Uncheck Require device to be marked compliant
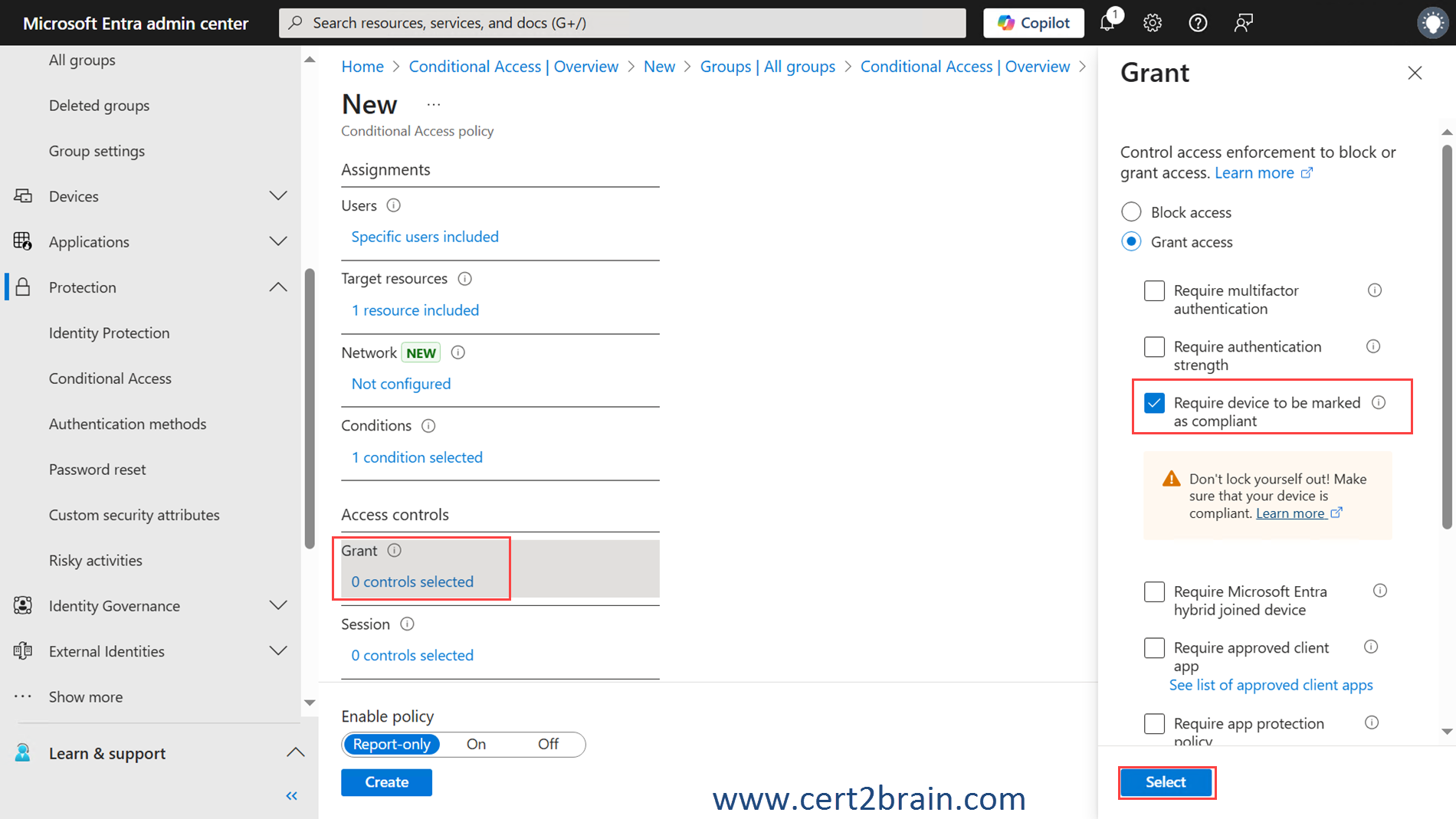The width and height of the screenshot is (1456, 819). [x=1154, y=403]
